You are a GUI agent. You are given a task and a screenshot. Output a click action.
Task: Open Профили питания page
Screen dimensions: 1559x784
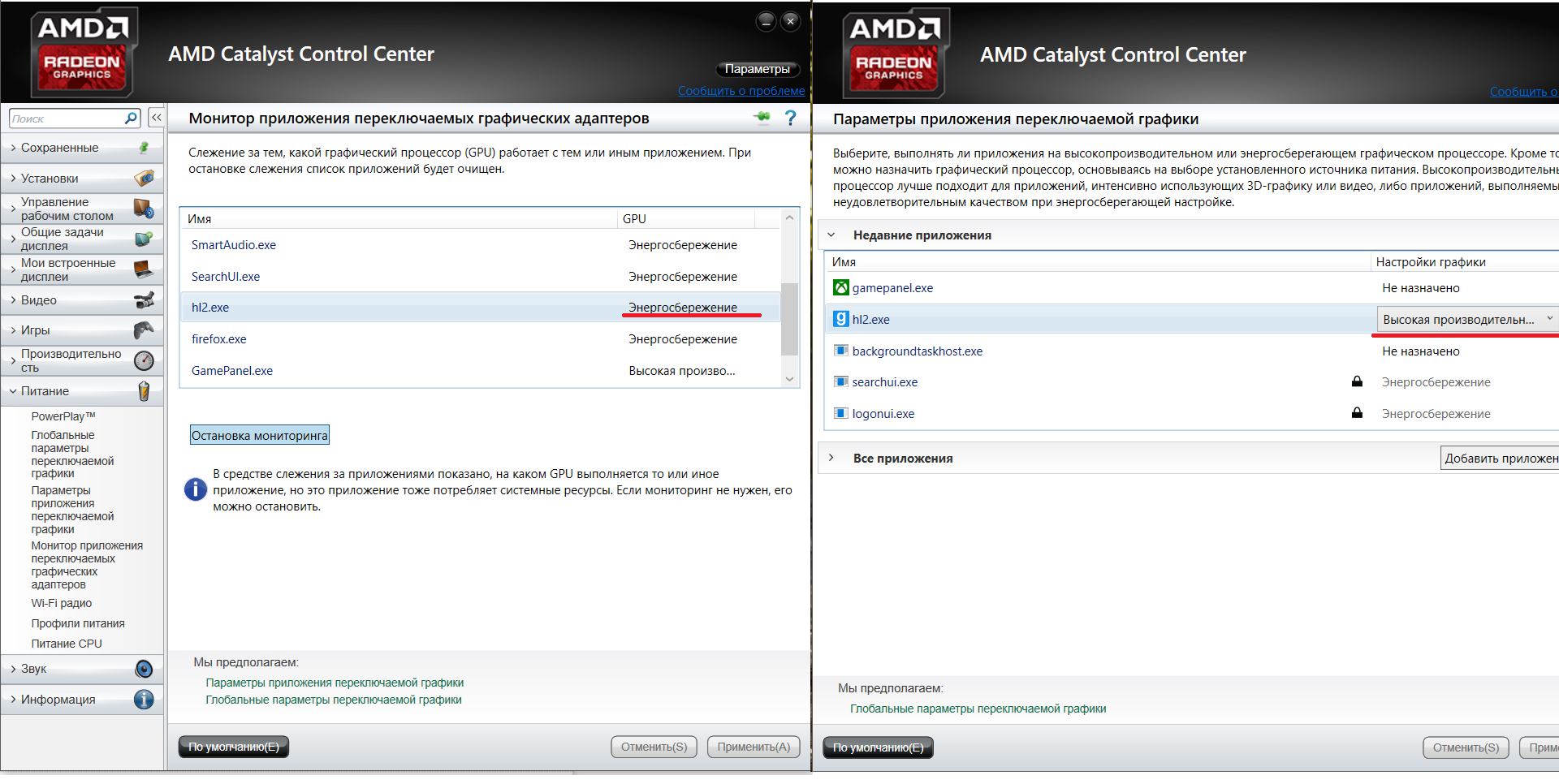point(78,623)
